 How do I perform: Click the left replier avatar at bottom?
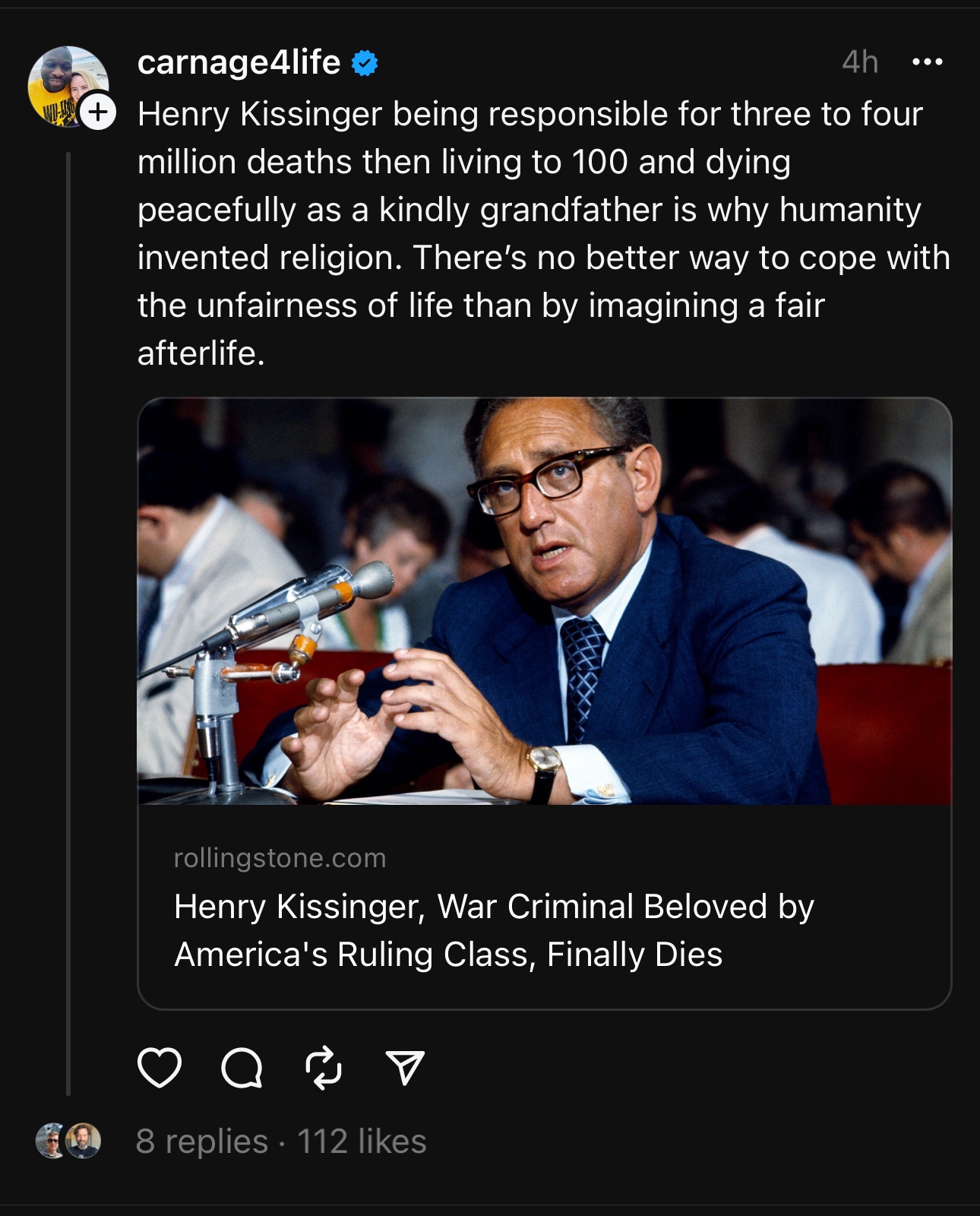(51, 1141)
